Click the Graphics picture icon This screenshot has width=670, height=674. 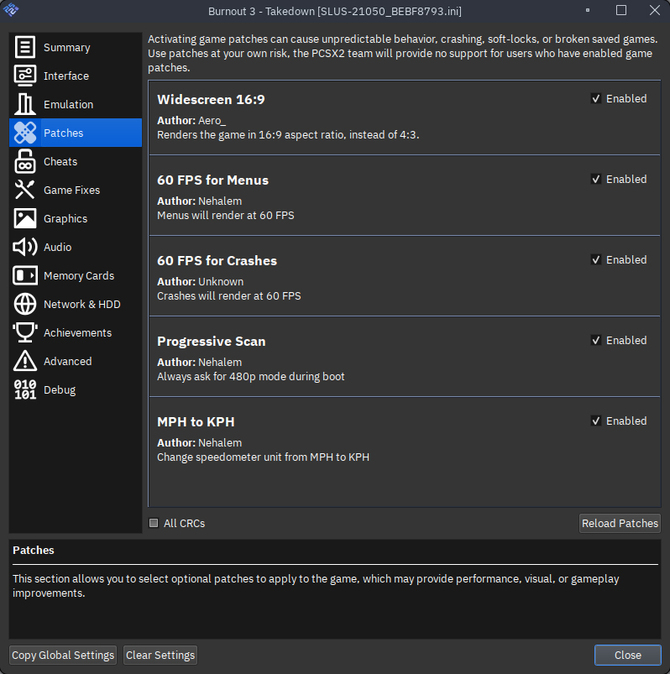pos(25,218)
